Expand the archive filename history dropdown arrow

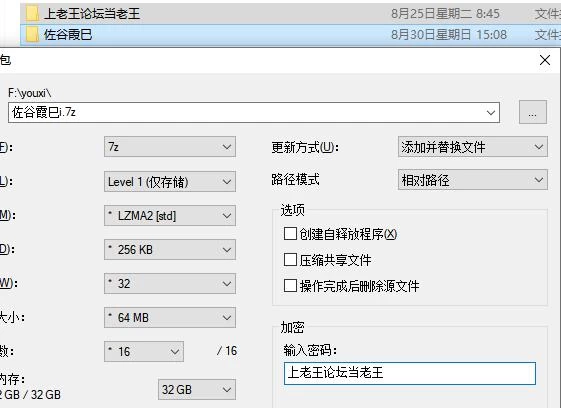[491, 113]
